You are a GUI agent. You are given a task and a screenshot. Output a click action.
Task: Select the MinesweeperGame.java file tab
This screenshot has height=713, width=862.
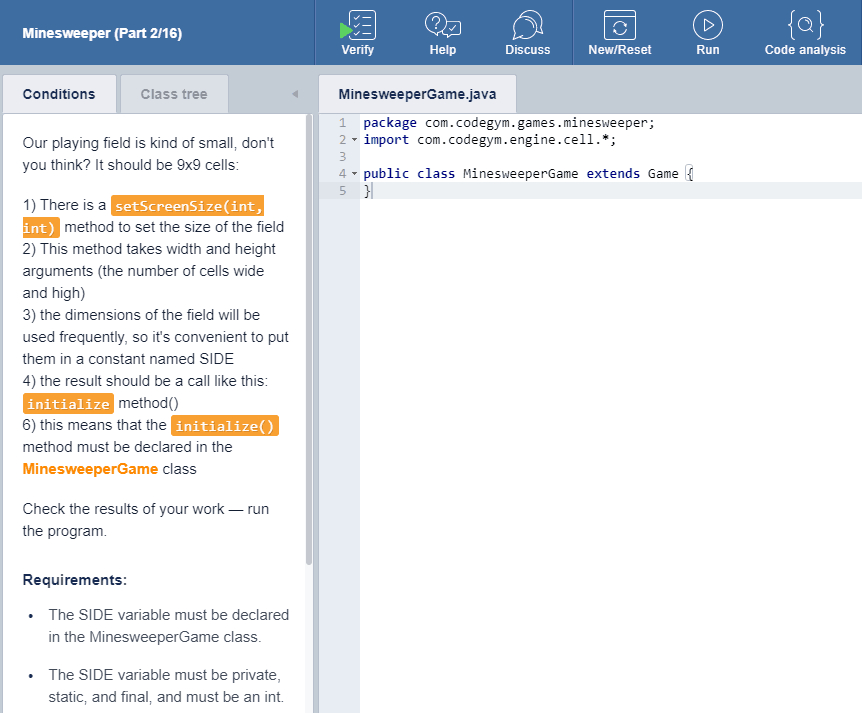416,94
